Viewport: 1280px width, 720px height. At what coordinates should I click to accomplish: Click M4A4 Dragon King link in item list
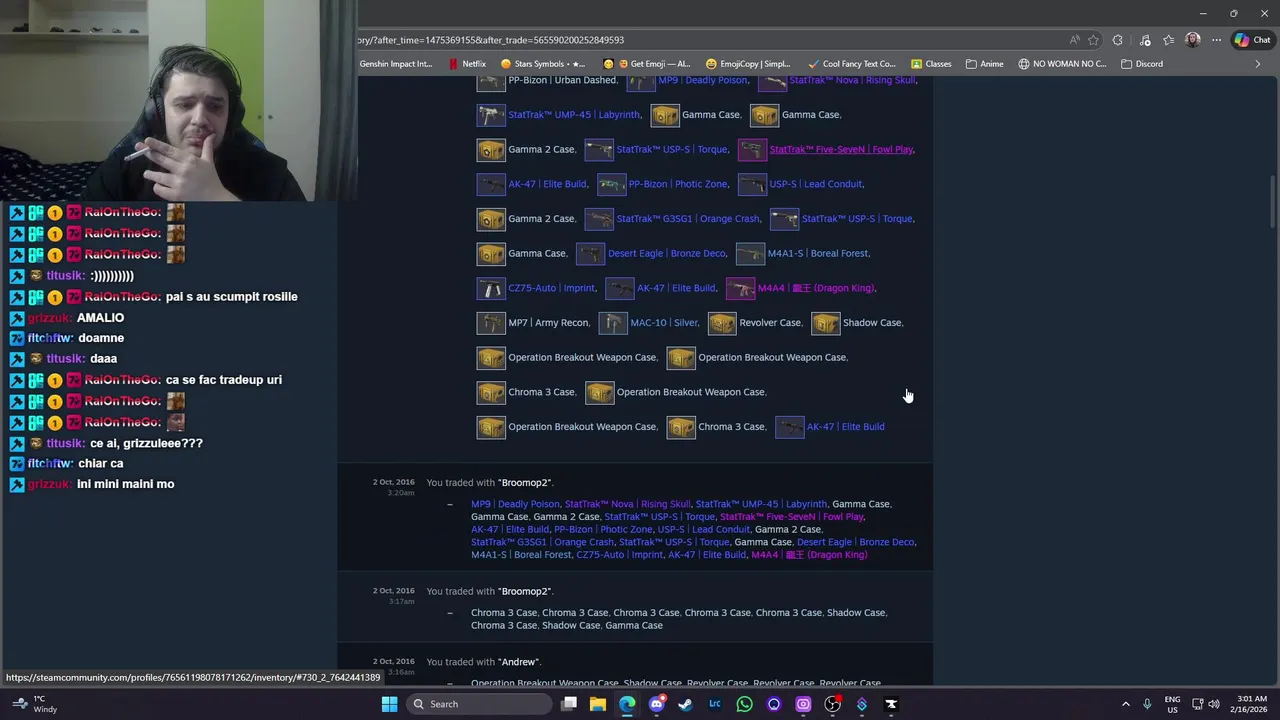(x=816, y=288)
